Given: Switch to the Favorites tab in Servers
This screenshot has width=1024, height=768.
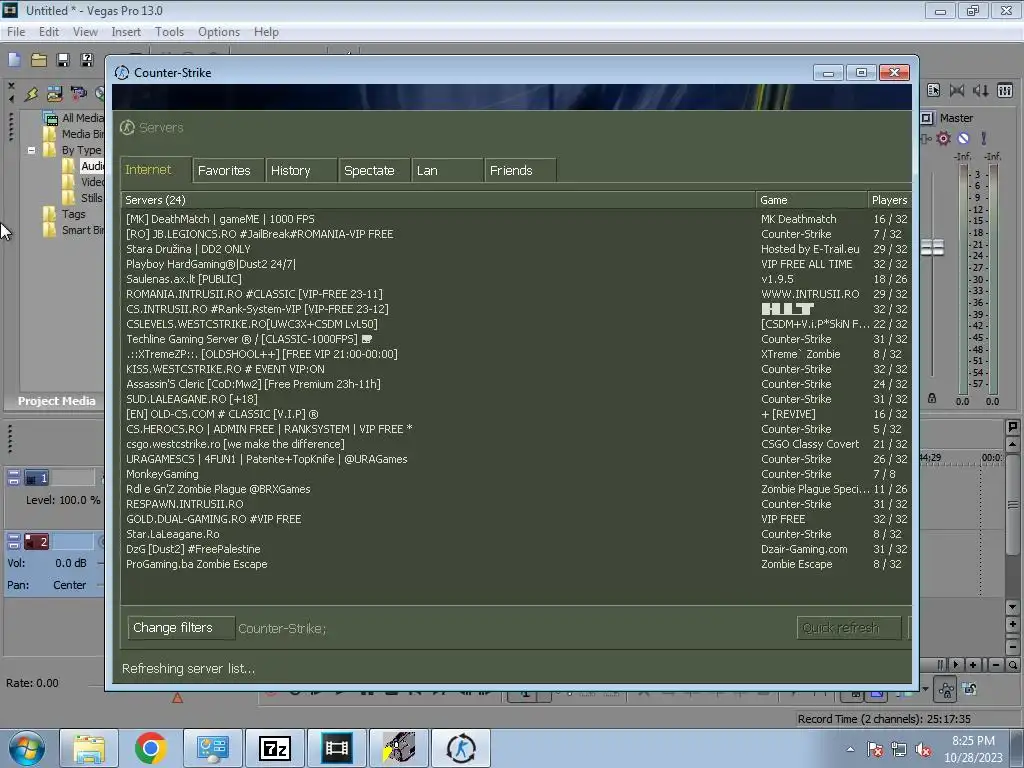Looking at the screenshot, I should click(x=228, y=170).
